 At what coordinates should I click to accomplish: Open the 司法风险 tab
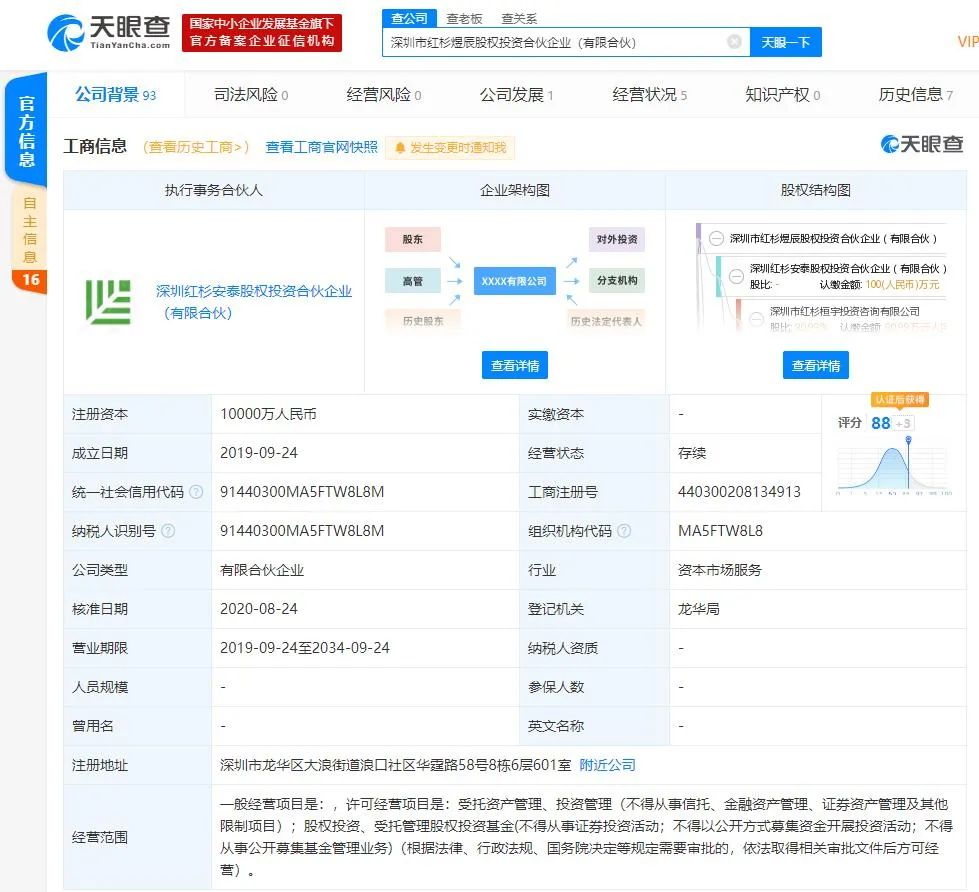coord(251,95)
